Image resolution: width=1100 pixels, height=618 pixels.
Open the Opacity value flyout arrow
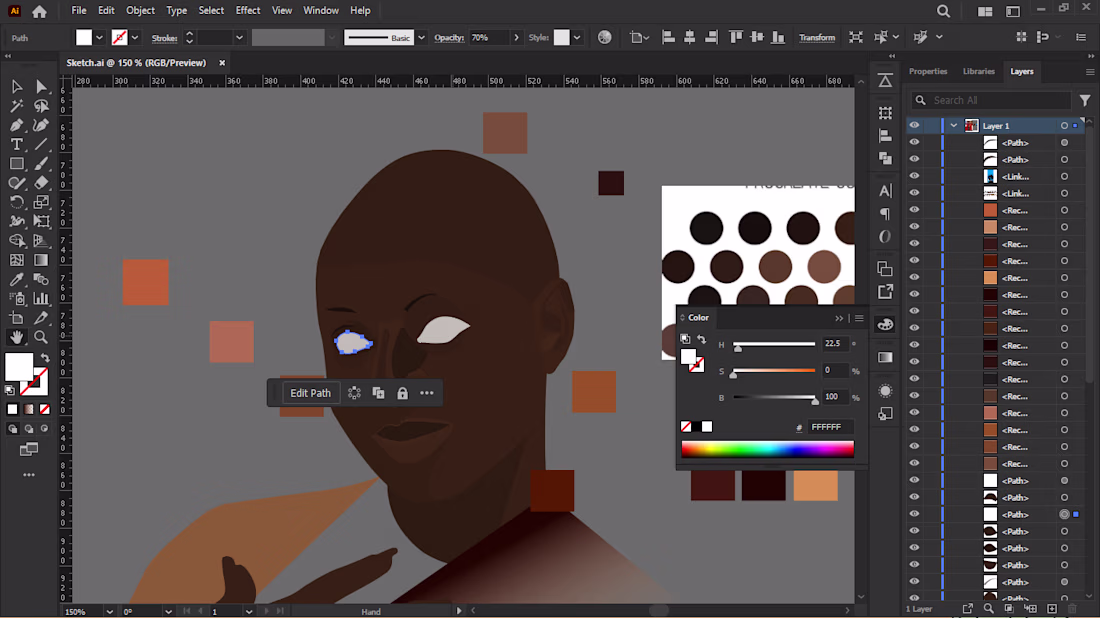516,38
